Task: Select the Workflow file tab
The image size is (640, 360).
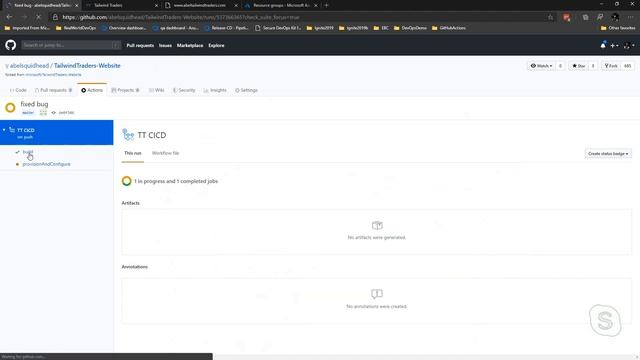Action: pos(165,153)
